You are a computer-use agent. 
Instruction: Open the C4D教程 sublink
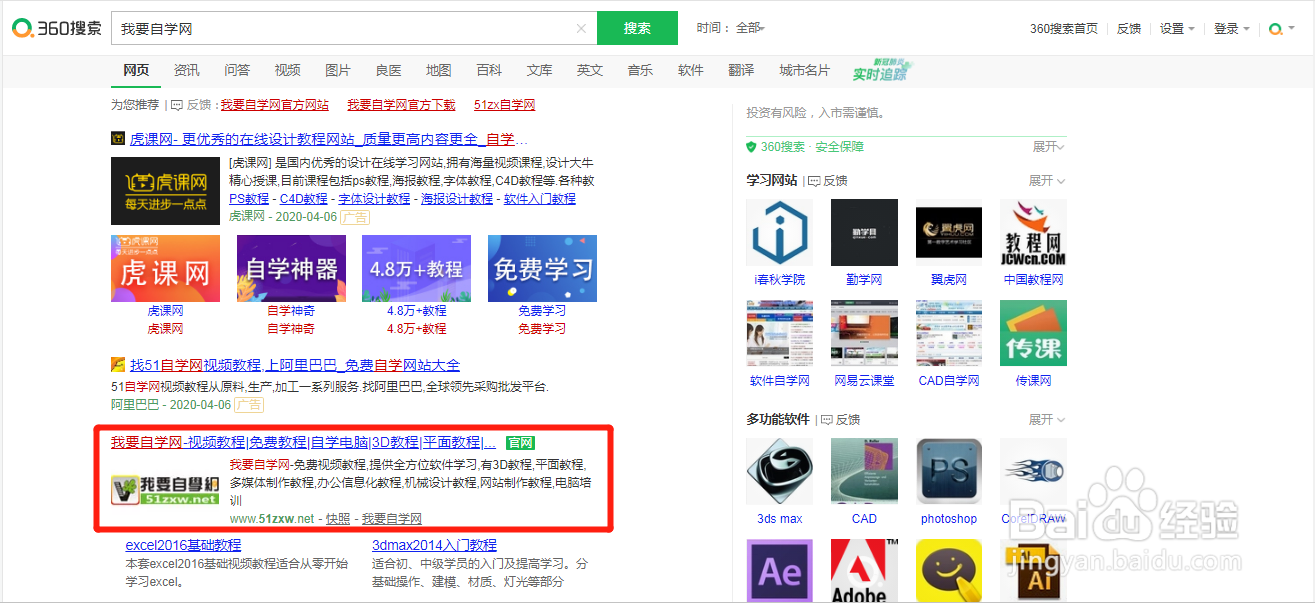tap(303, 199)
